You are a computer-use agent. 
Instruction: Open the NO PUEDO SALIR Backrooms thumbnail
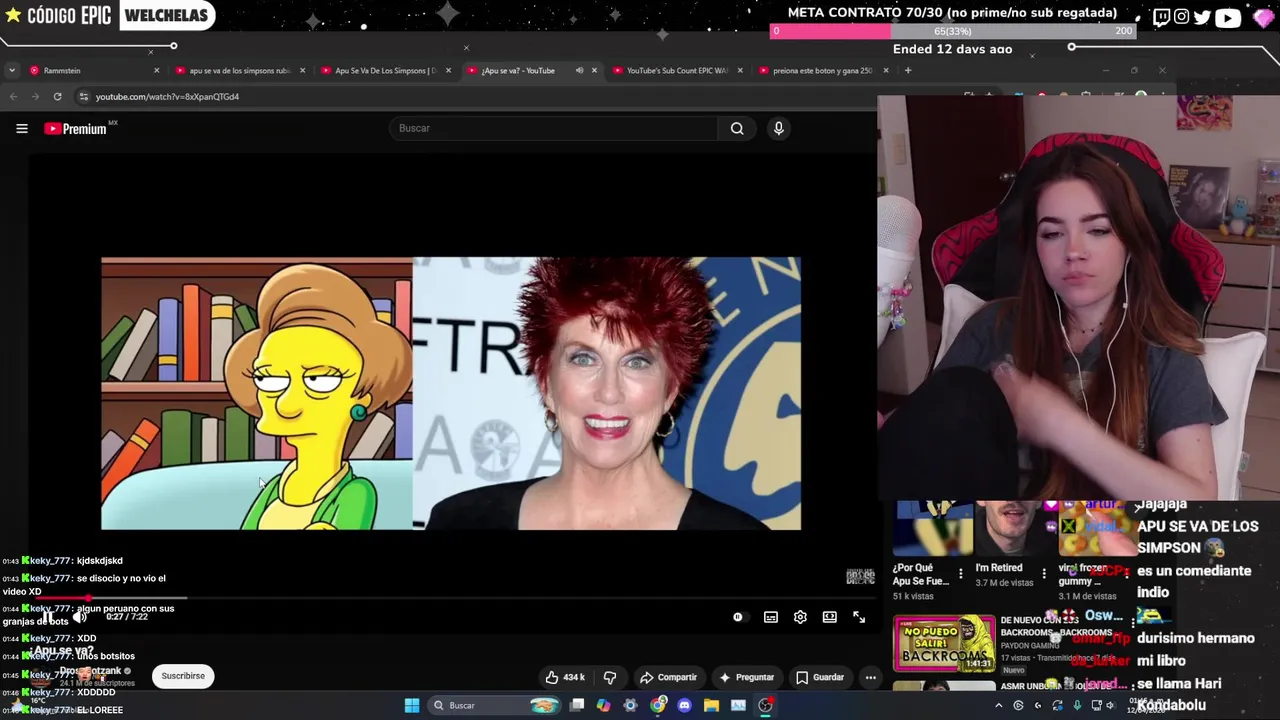coord(944,642)
